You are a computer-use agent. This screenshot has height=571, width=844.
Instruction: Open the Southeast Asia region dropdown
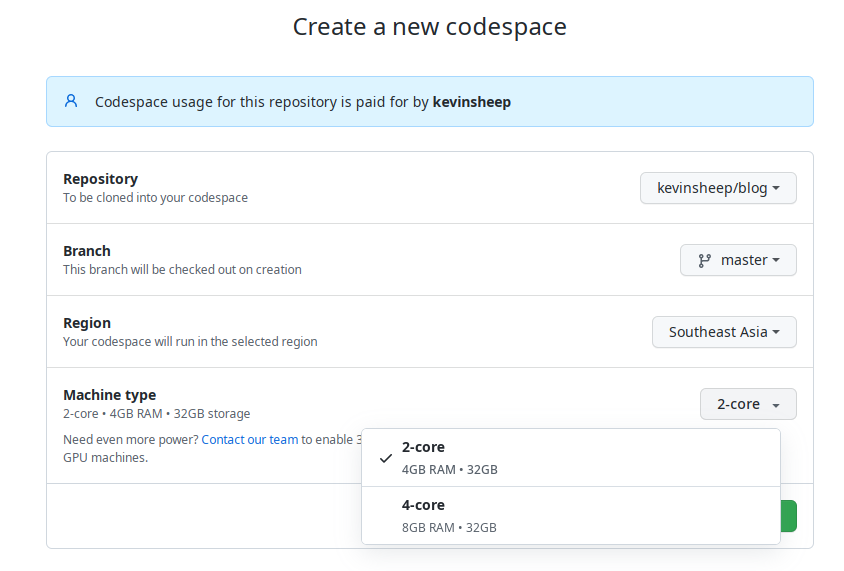(724, 332)
